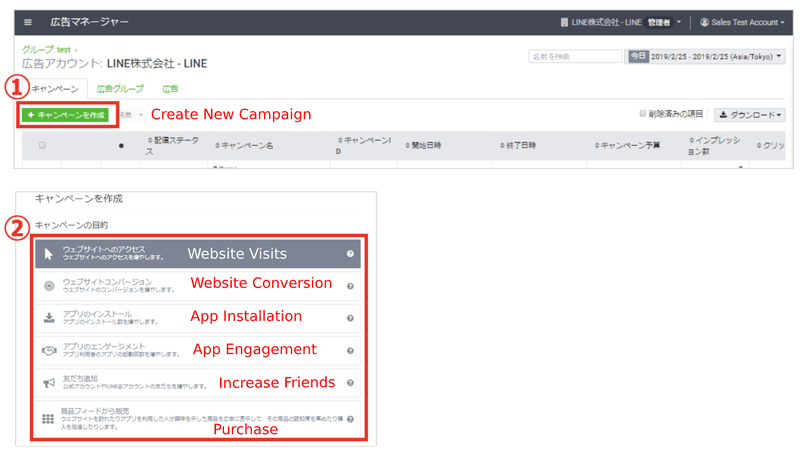Switch to the キャンペーン tab
This screenshot has height=455, width=800.
55,89
